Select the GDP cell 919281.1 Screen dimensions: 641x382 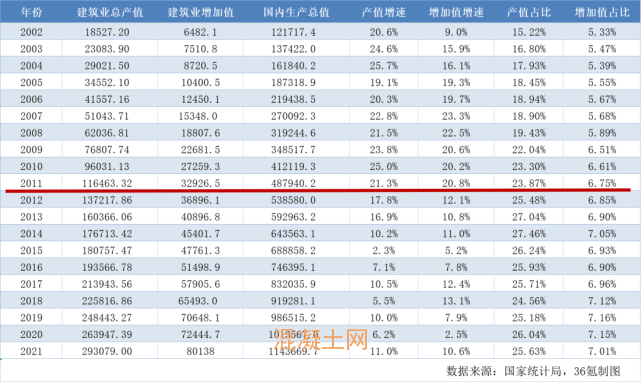pos(294,301)
